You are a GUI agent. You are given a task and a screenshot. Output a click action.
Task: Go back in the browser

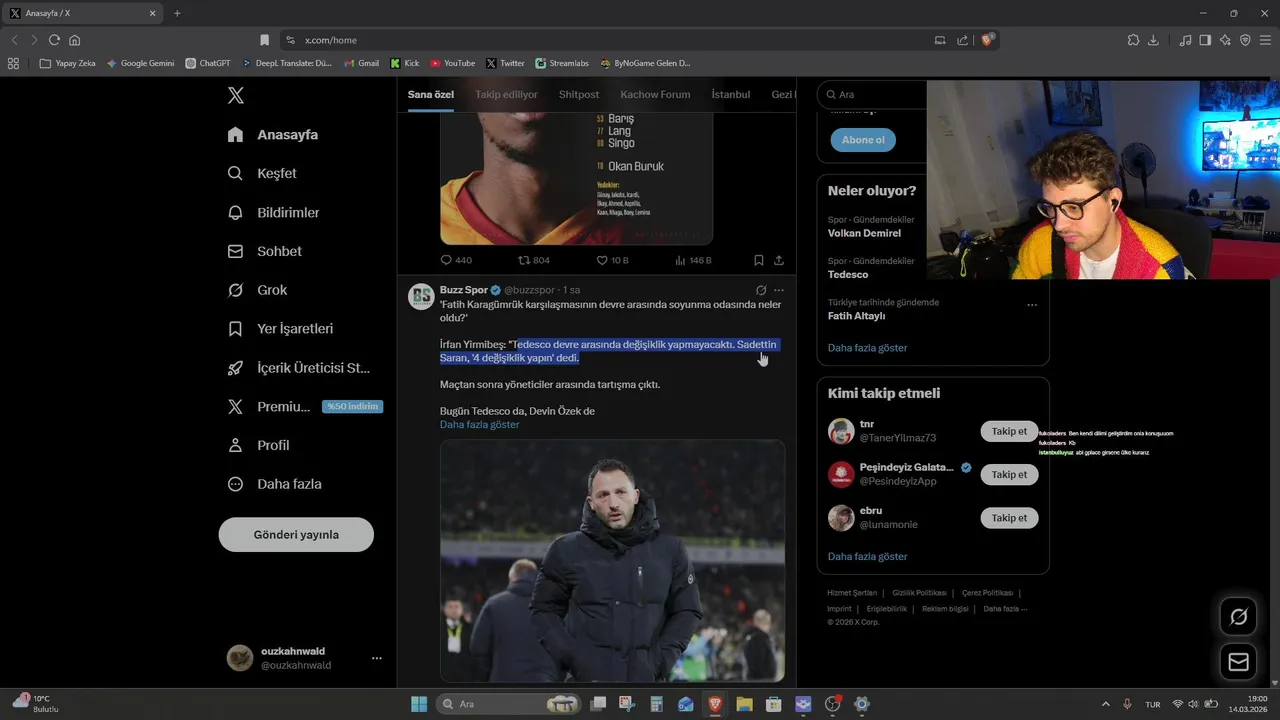click(14, 40)
